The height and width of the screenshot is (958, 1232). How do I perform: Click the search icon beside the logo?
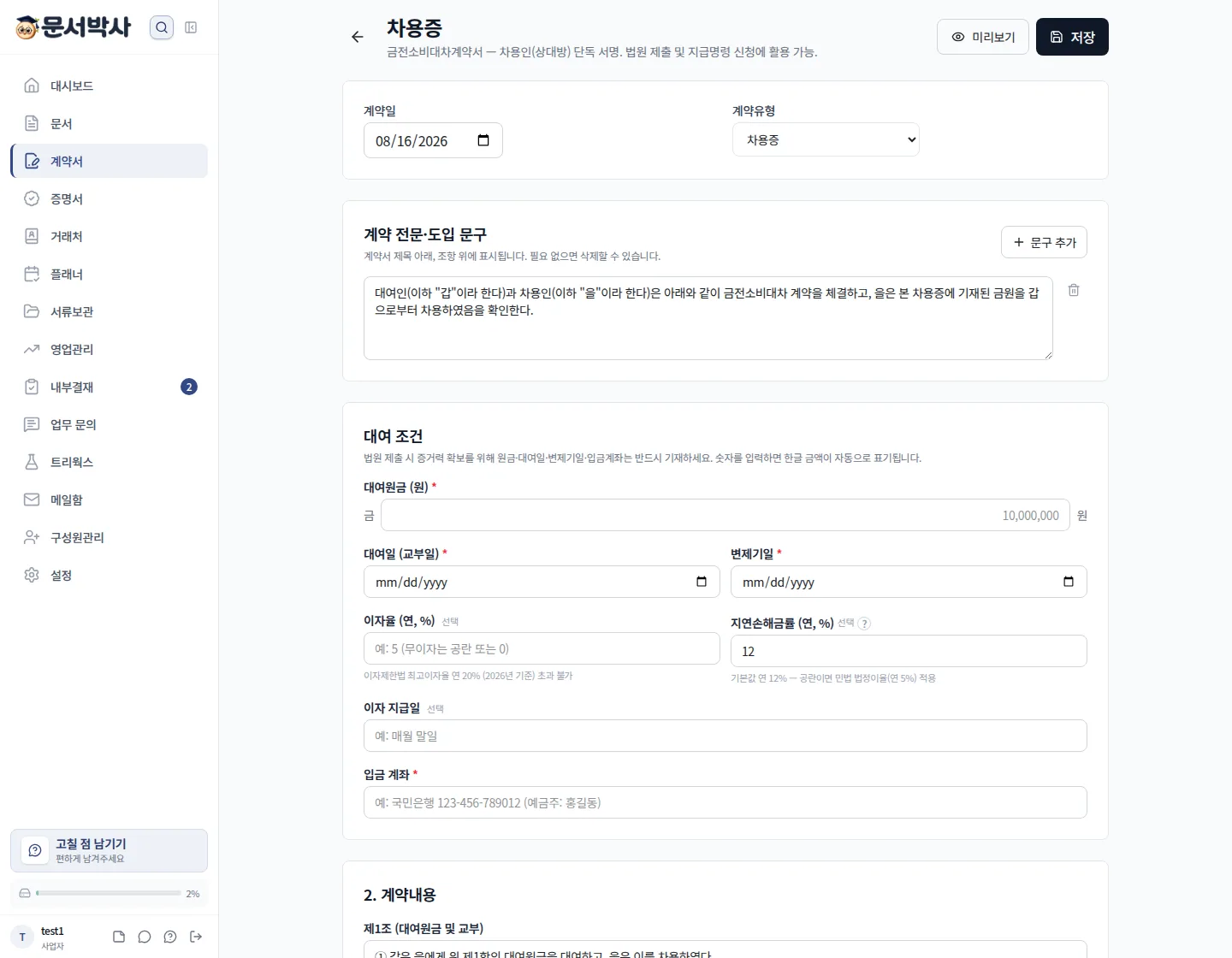(x=162, y=27)
